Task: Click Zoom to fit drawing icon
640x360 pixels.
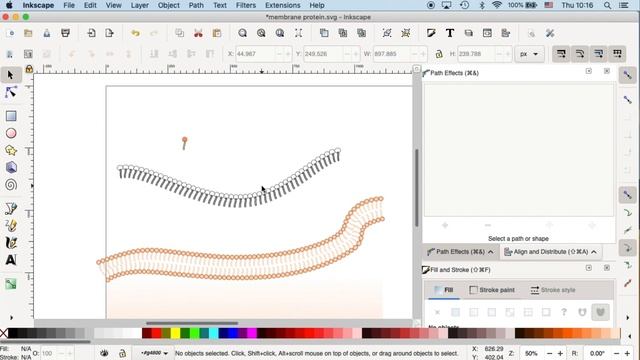Action: [261, 33]
